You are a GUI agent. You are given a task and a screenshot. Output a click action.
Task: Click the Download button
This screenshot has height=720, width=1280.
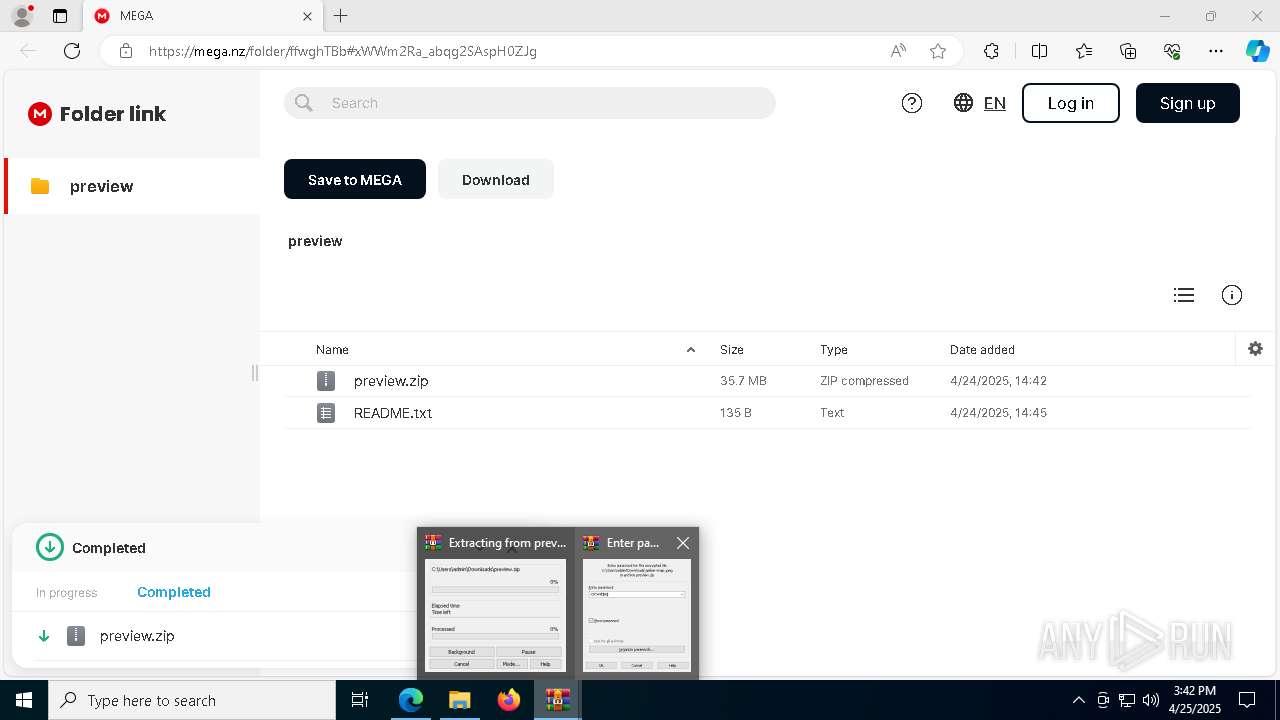point(496,179)
